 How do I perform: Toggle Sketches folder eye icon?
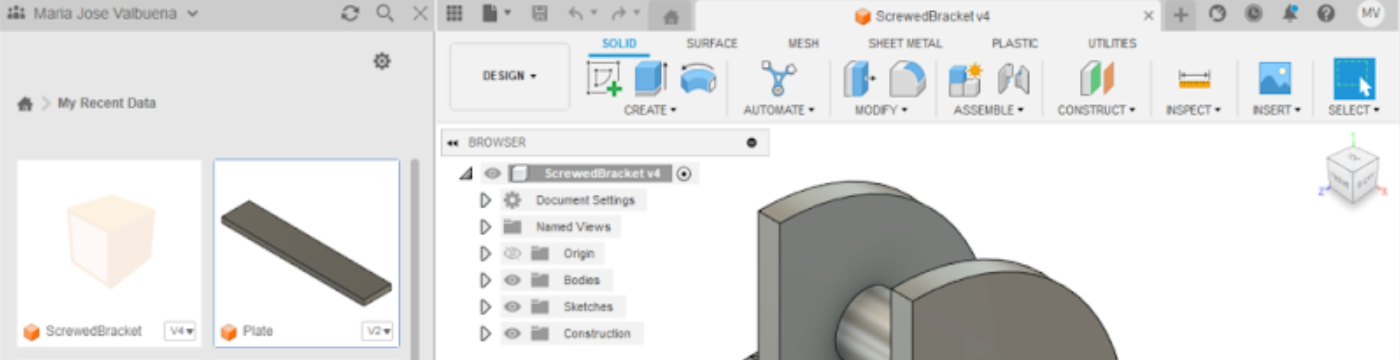pyautogui.click(x=513, y=307)
